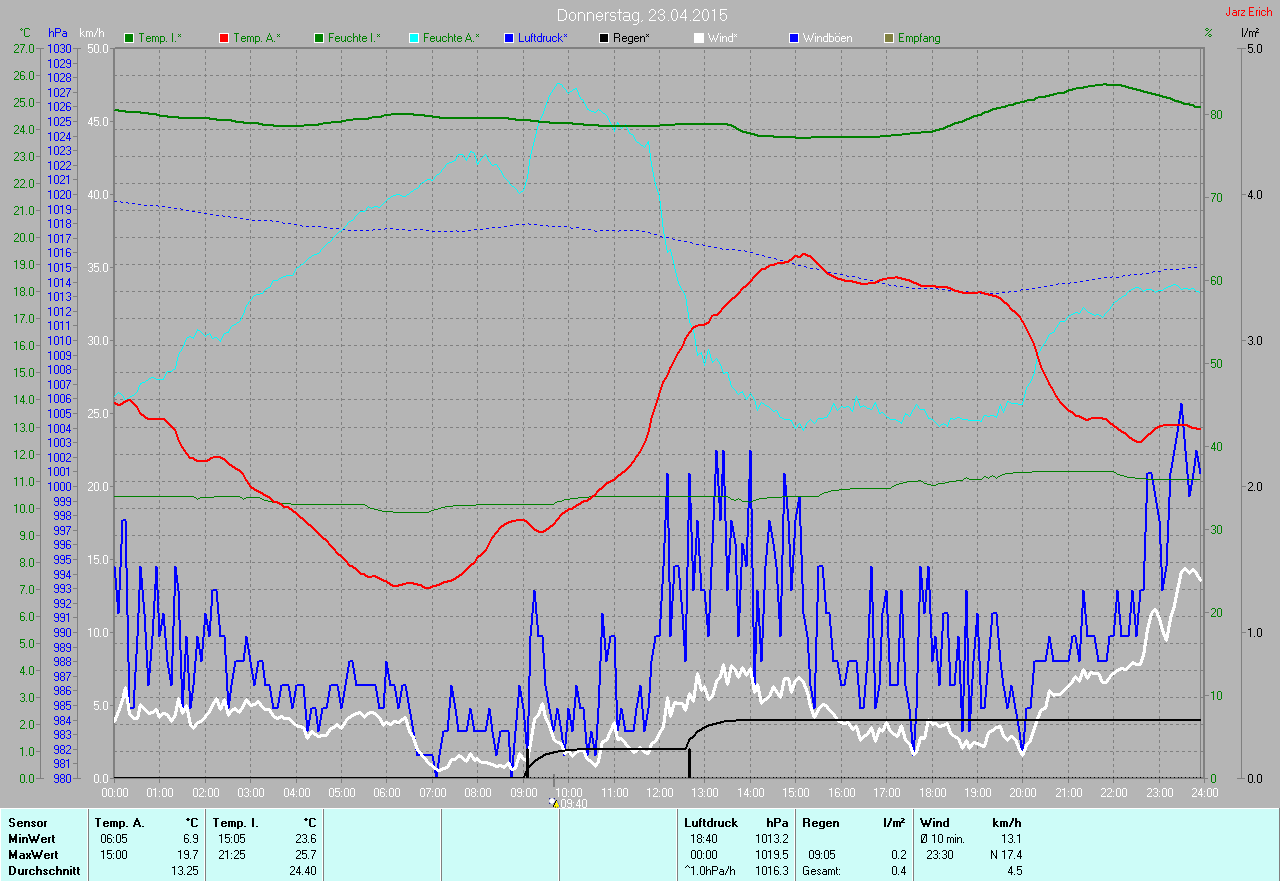
Task: Click the "Gesamt:" rain total label
Action: [x=822, y=870]
